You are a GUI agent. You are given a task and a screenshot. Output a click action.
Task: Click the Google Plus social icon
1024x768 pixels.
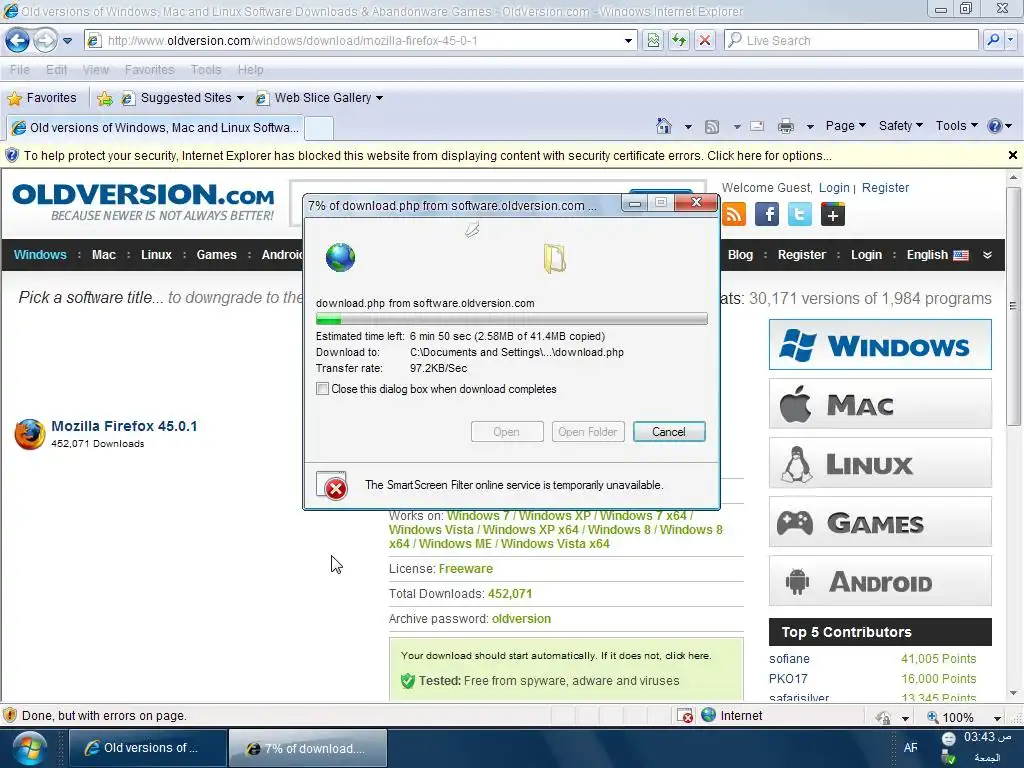pos(833,214)
